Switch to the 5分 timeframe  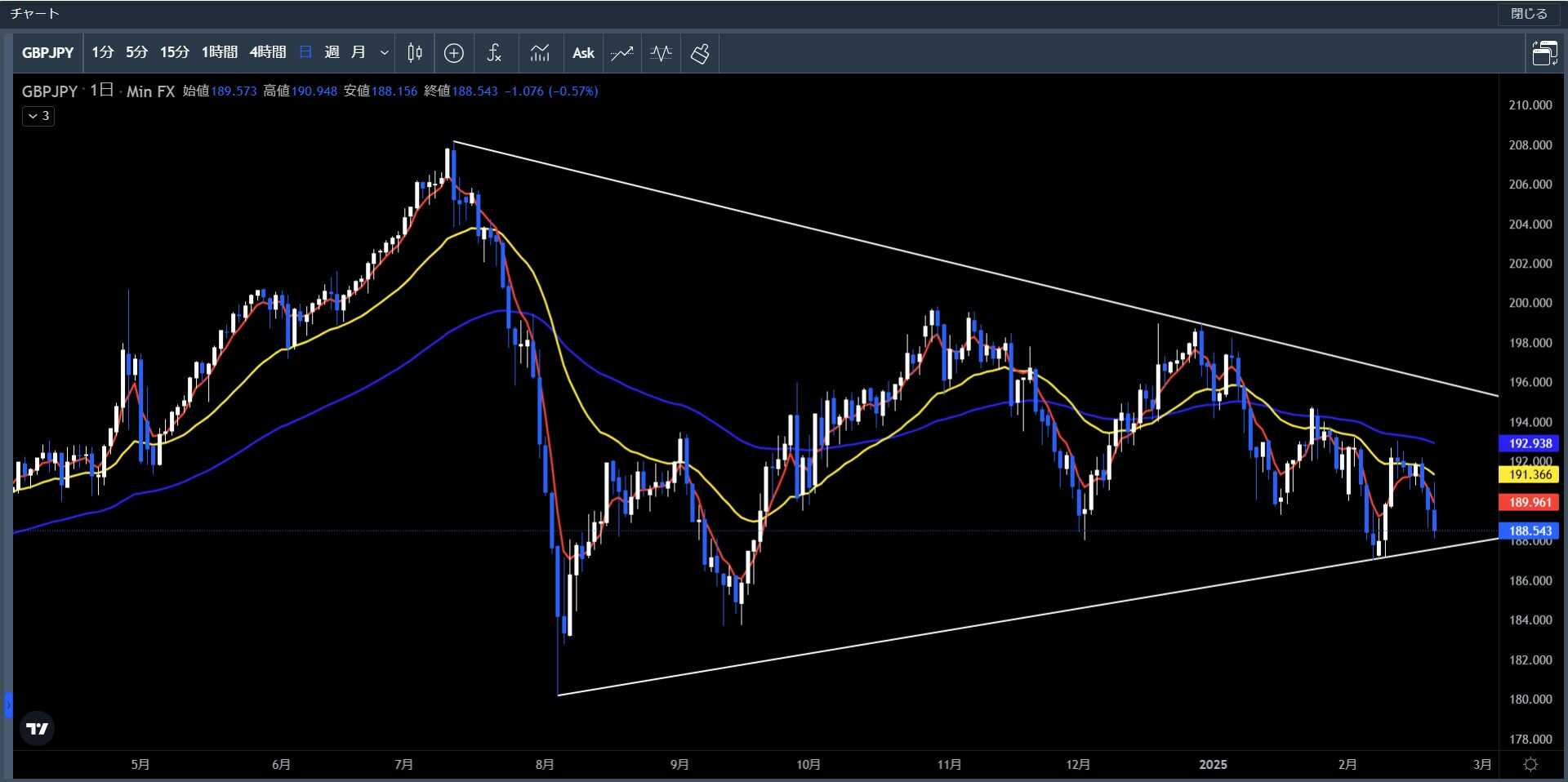(x=136, y=53)
